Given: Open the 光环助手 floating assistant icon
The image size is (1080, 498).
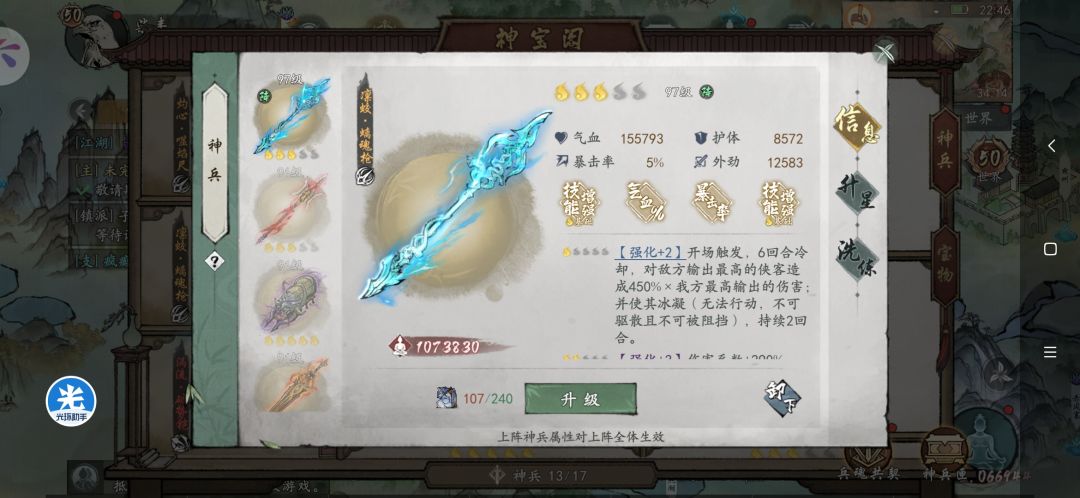Looking at the screenshot, I should point(71,401).
